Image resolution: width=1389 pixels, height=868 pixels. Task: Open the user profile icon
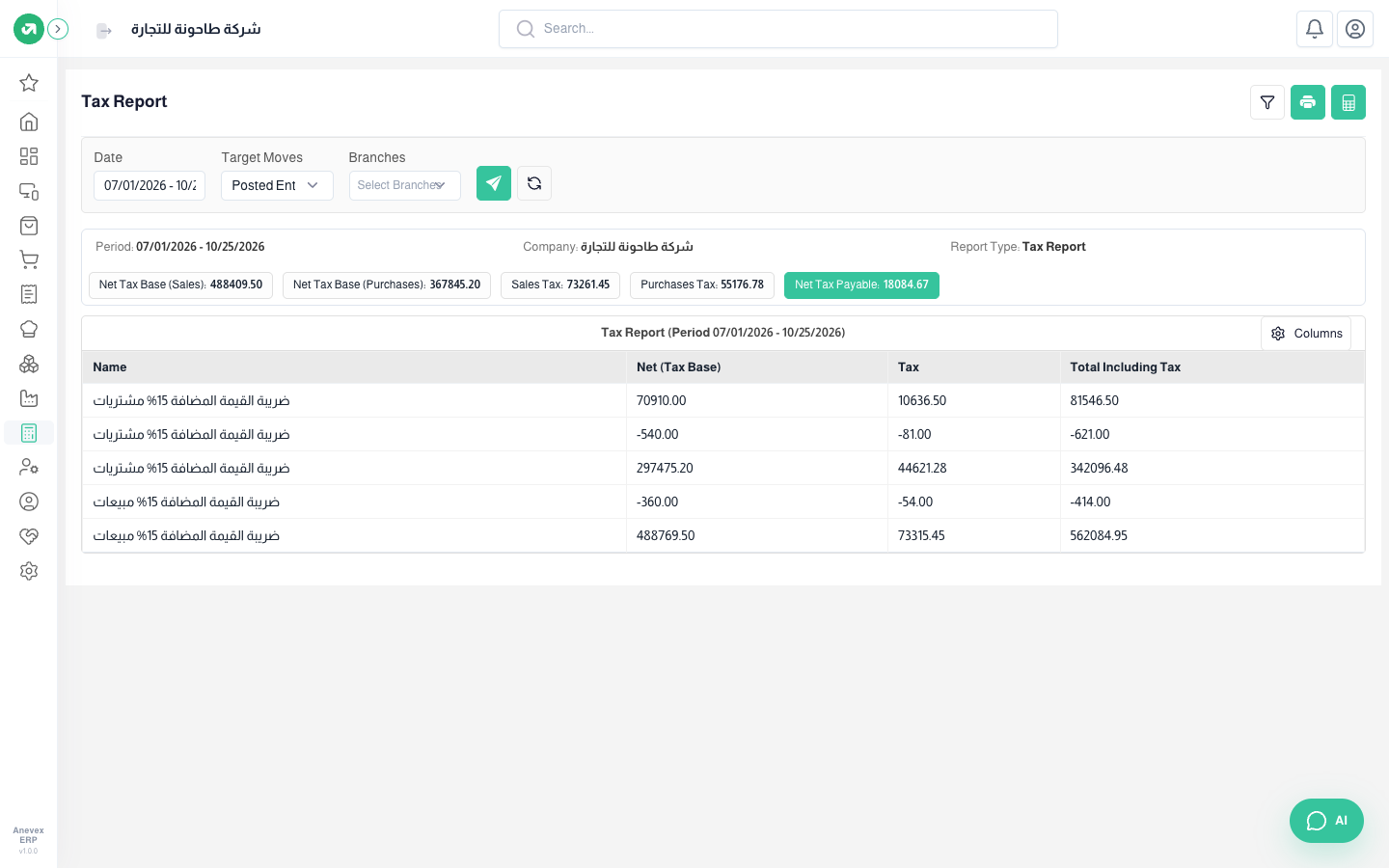click(1355, 29)
